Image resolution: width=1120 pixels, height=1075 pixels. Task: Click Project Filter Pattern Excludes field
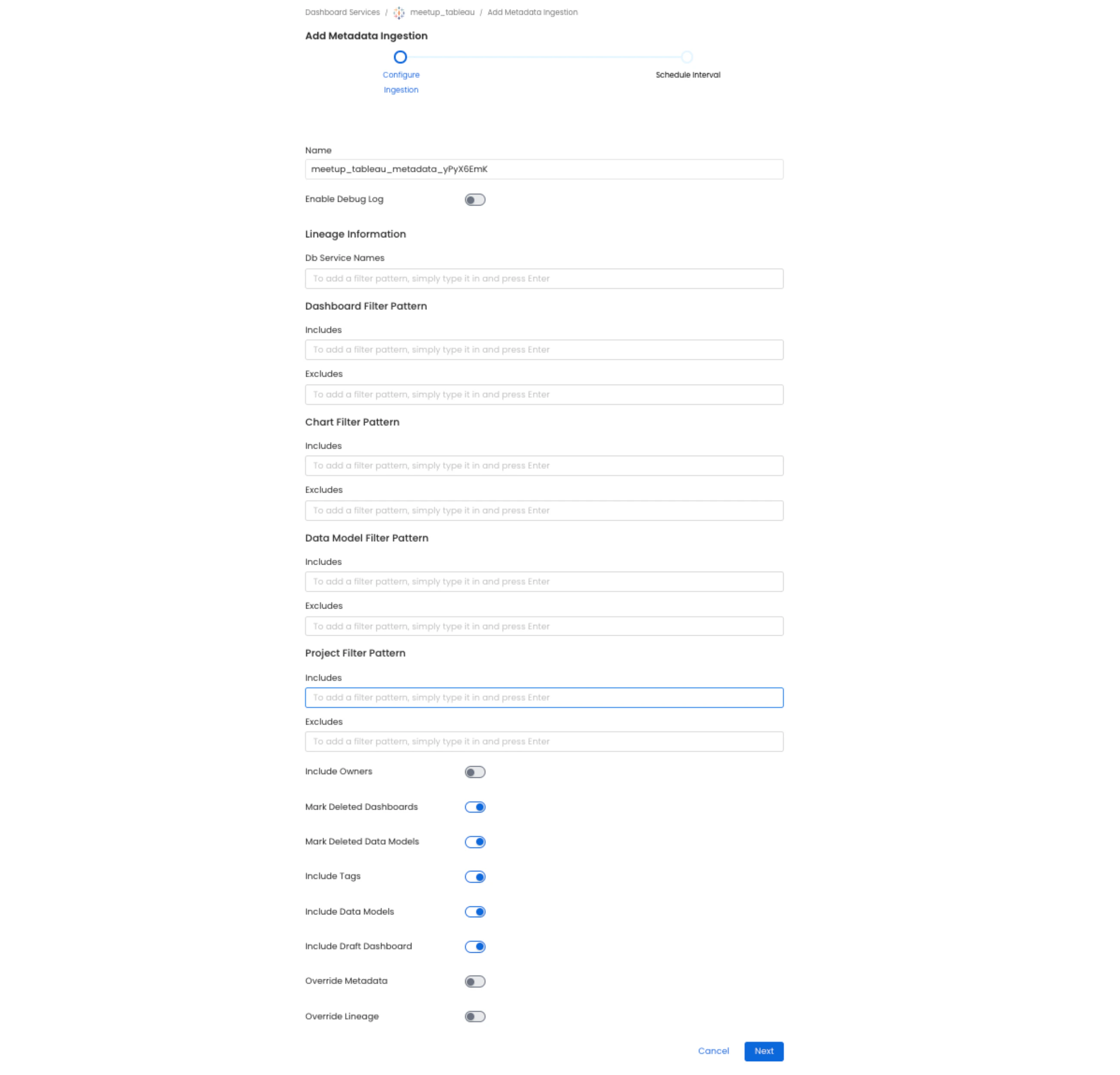(544, 741)
